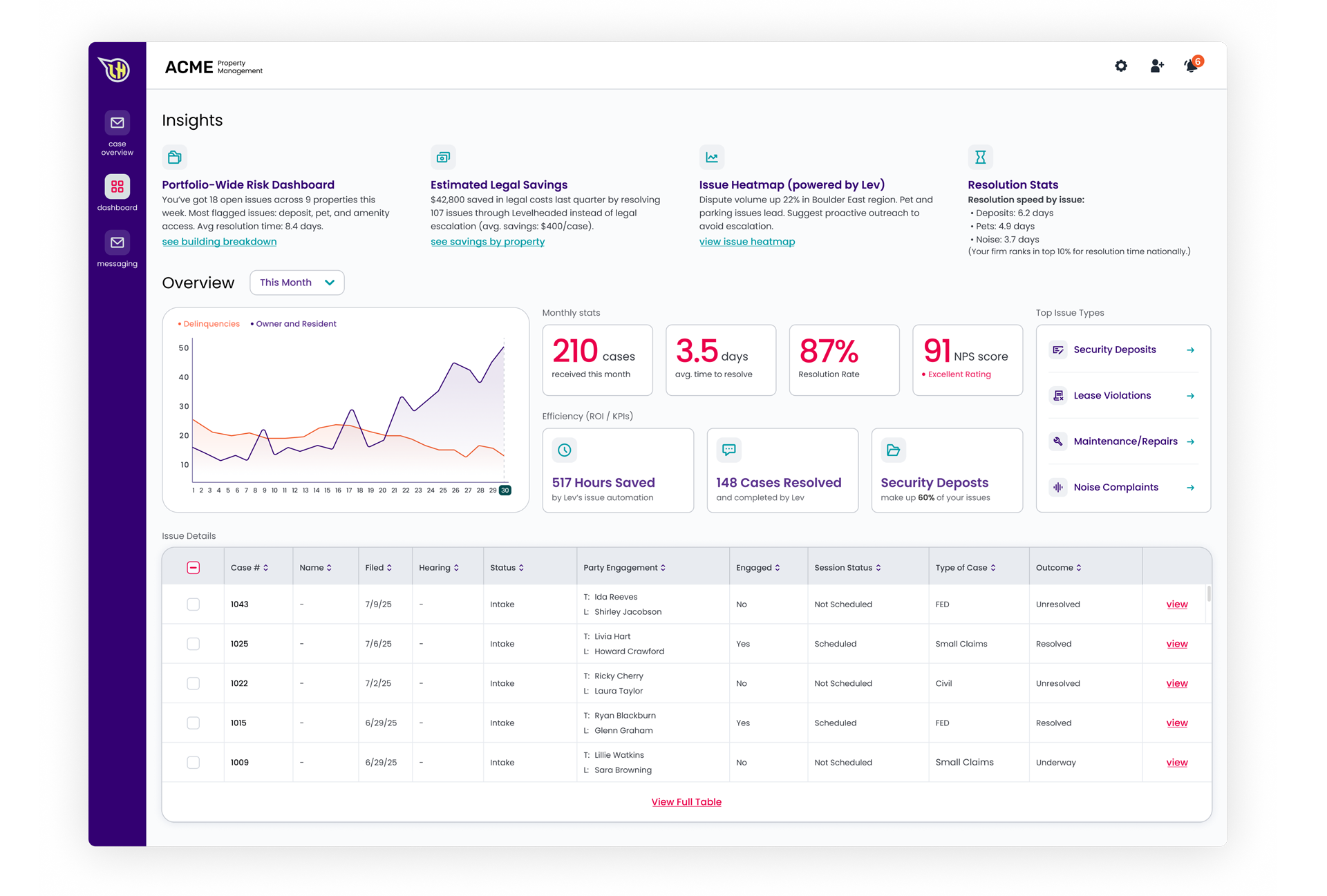Click the 517 Hours Saved clock icon

point(564,450)
